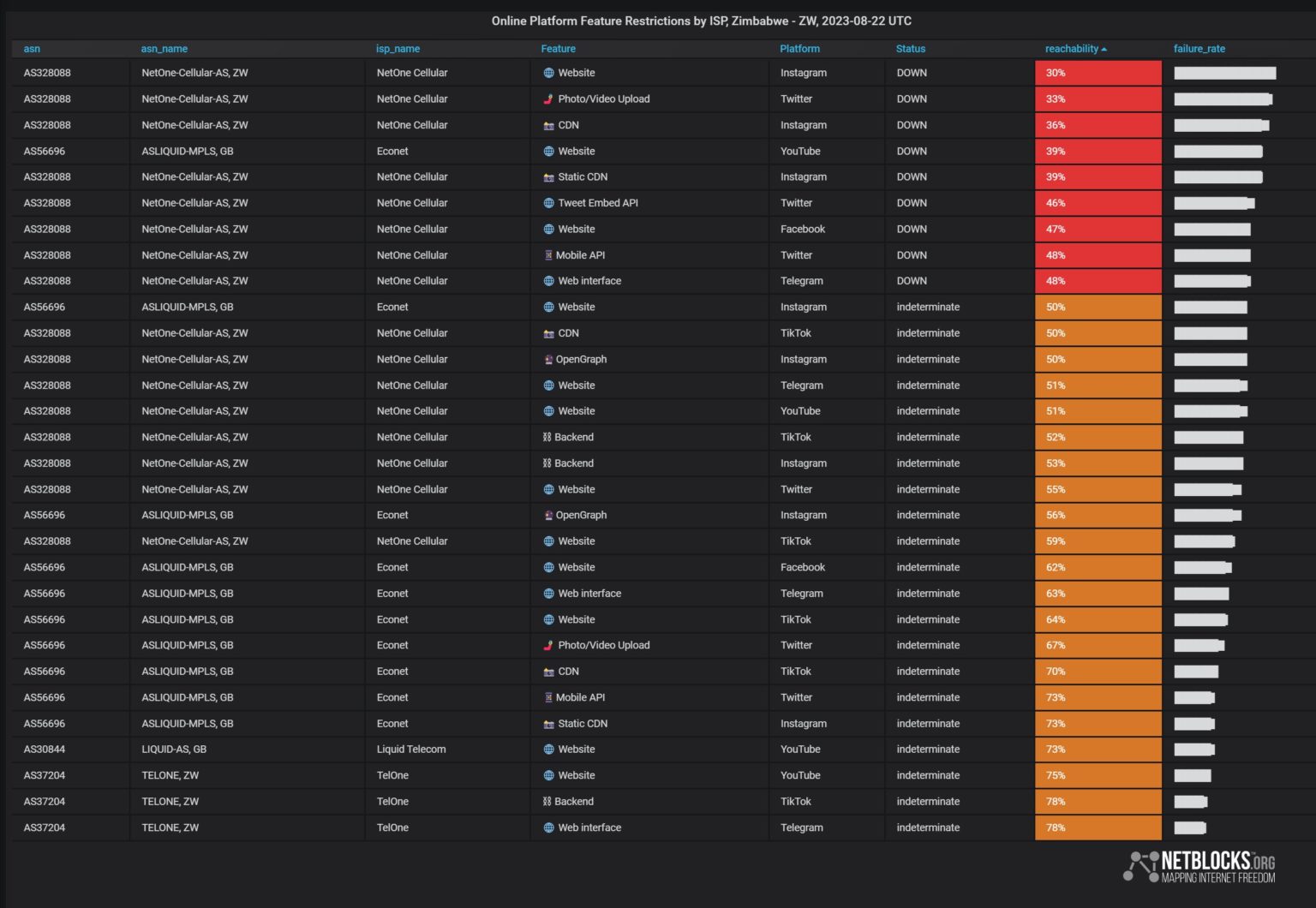Click TikTok platform in TelOne Backend row
This screenshot has width=1316, height=908.
coord(796,802)
